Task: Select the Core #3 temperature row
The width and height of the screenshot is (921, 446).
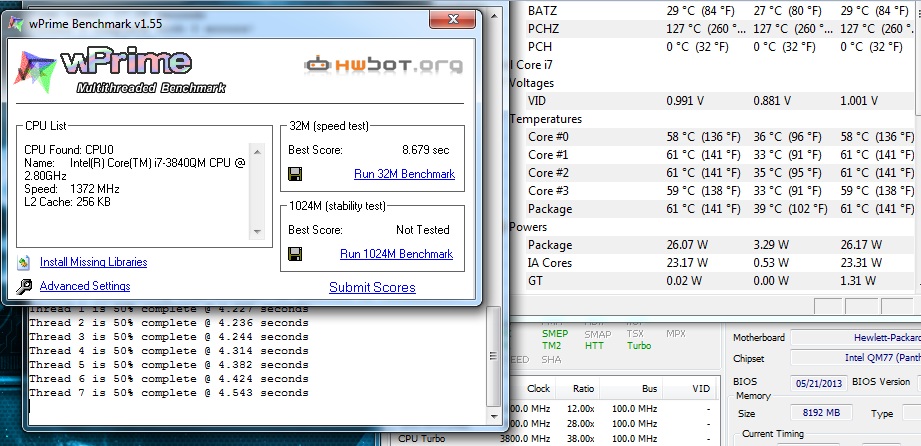Action: click(712, 191)
